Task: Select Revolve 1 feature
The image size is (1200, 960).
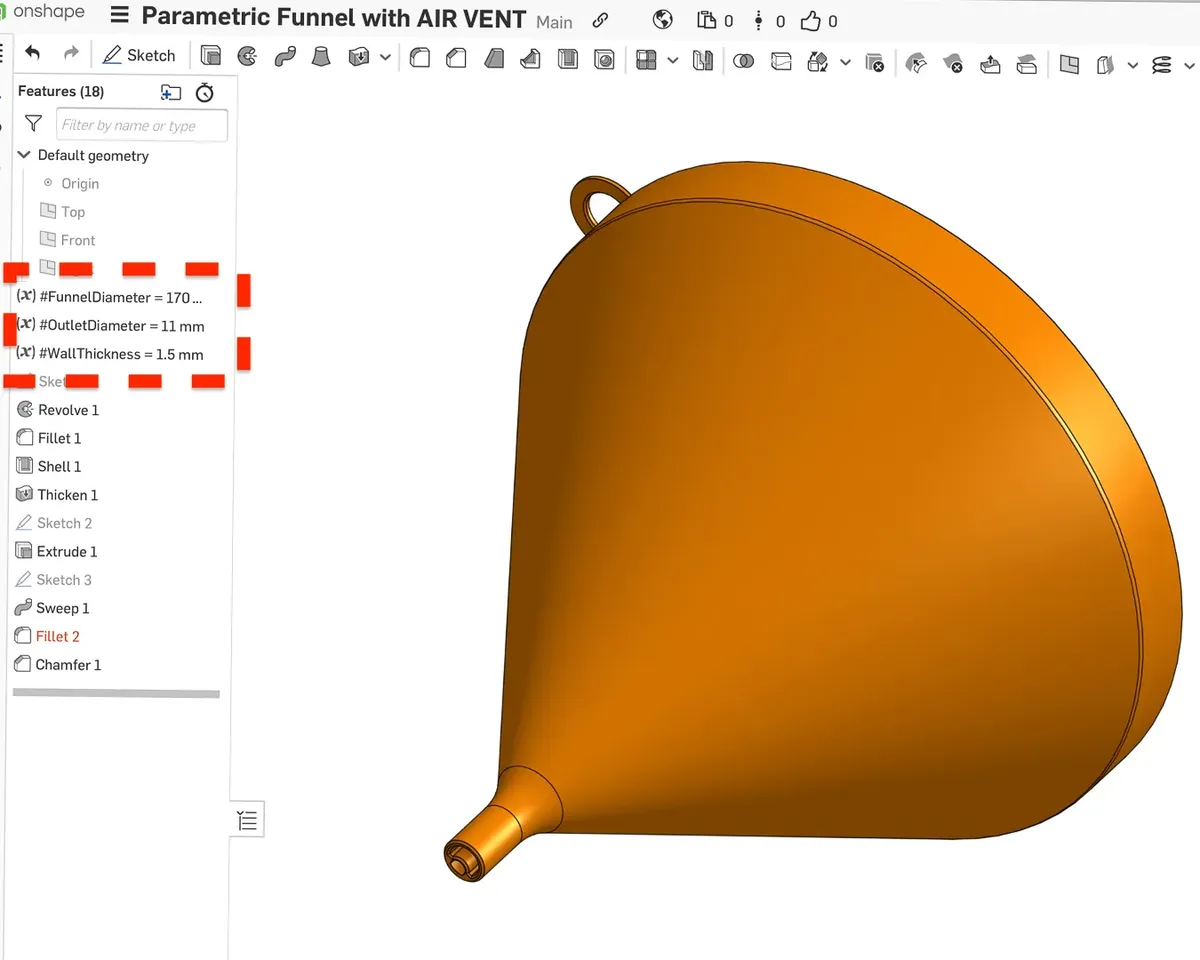Action: click(58, 410)
